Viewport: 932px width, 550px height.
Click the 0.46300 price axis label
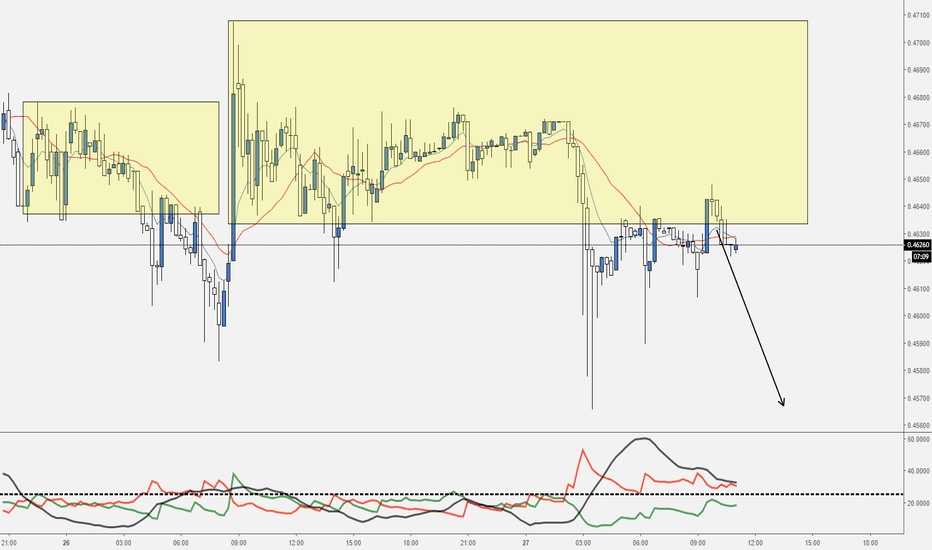pos(918,234)
